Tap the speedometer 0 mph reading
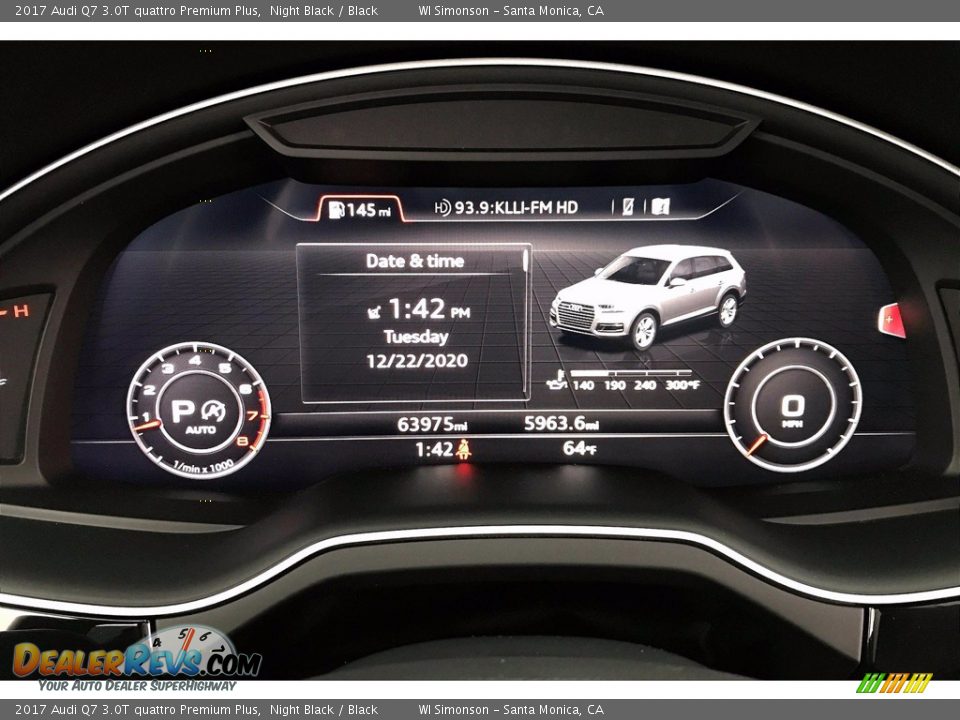Viewport: 960px width, 720px height. point(793,411)
